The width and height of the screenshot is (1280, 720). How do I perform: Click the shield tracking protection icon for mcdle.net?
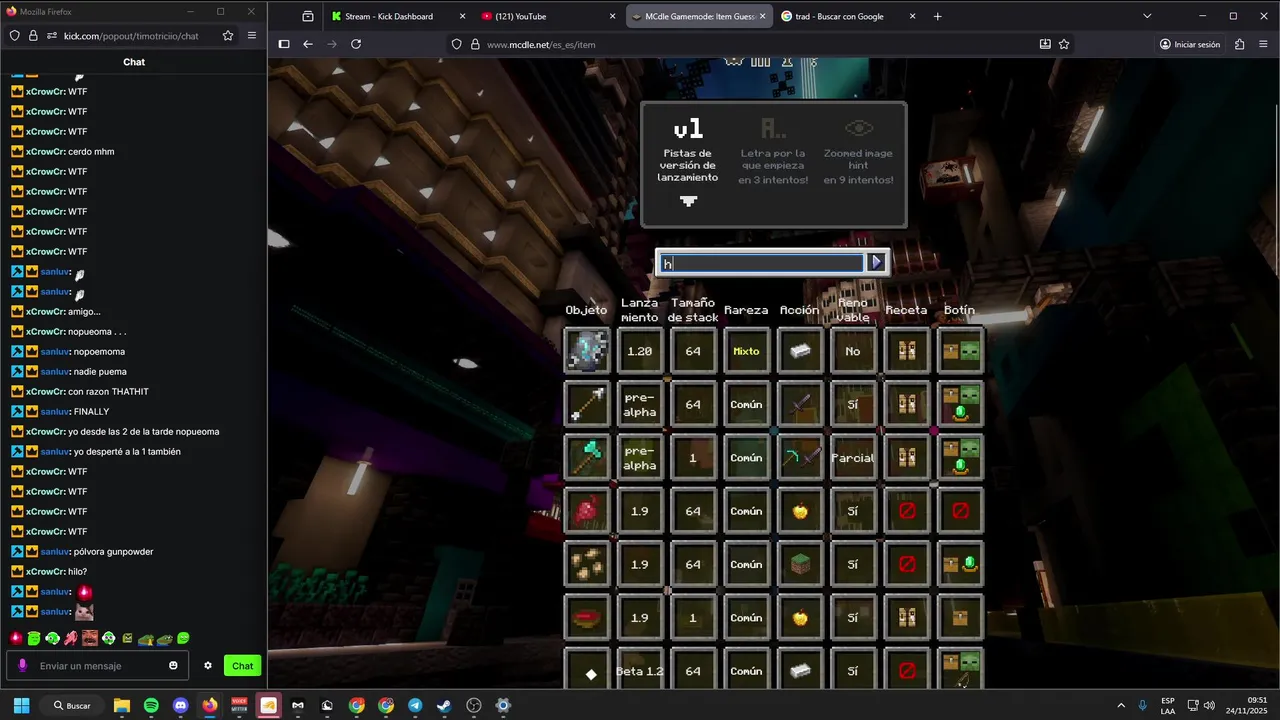[x=457, y=44]
